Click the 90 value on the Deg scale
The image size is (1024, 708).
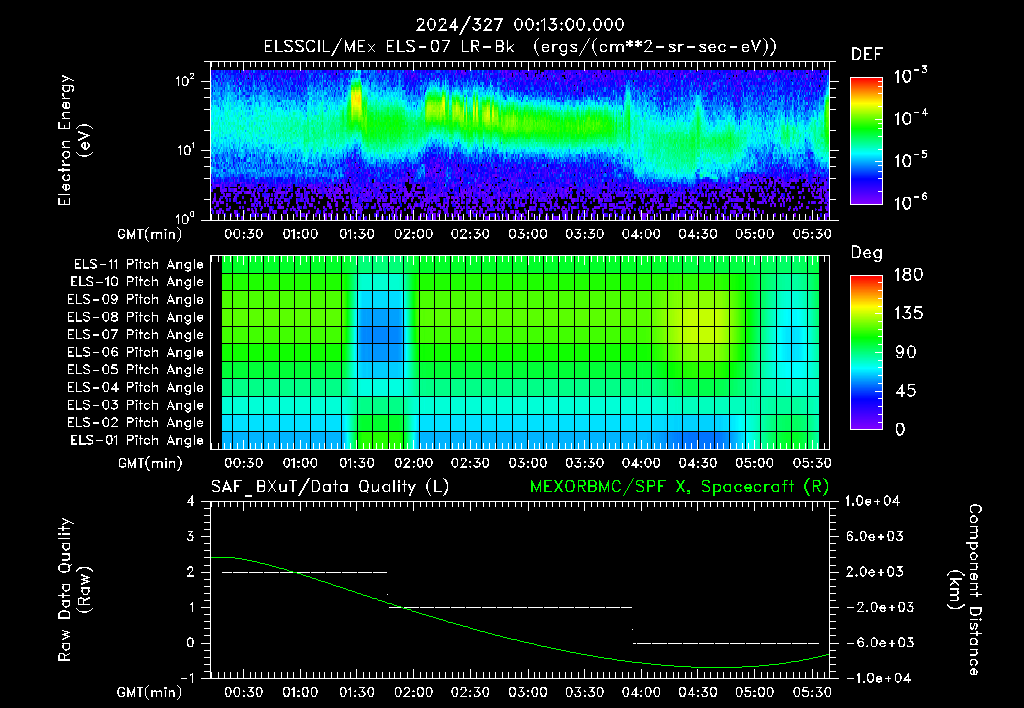[x=906, y=352]
